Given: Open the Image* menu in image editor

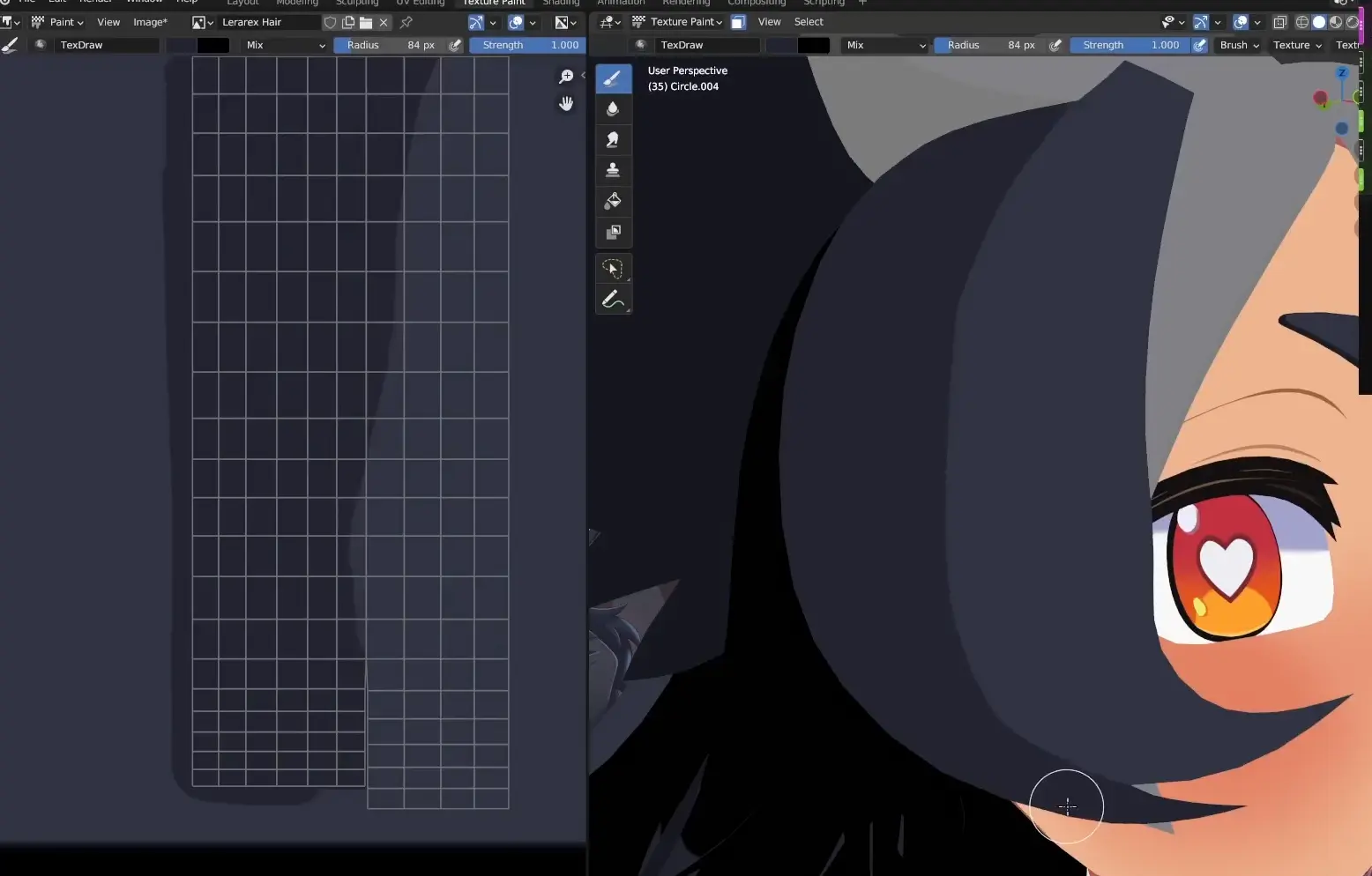Looking at the screenshot, I should pos(150,22).
